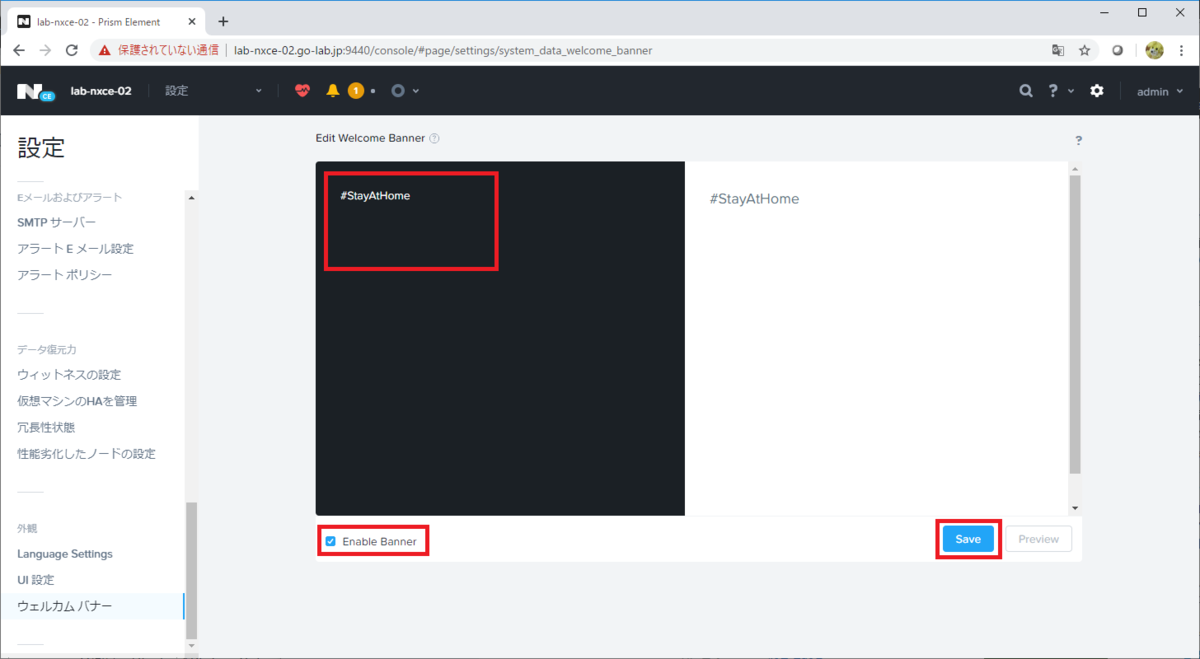Viewport: 1200px width, 659px height.
Task: Click the browser back arrow
Action: click(19, 50)
